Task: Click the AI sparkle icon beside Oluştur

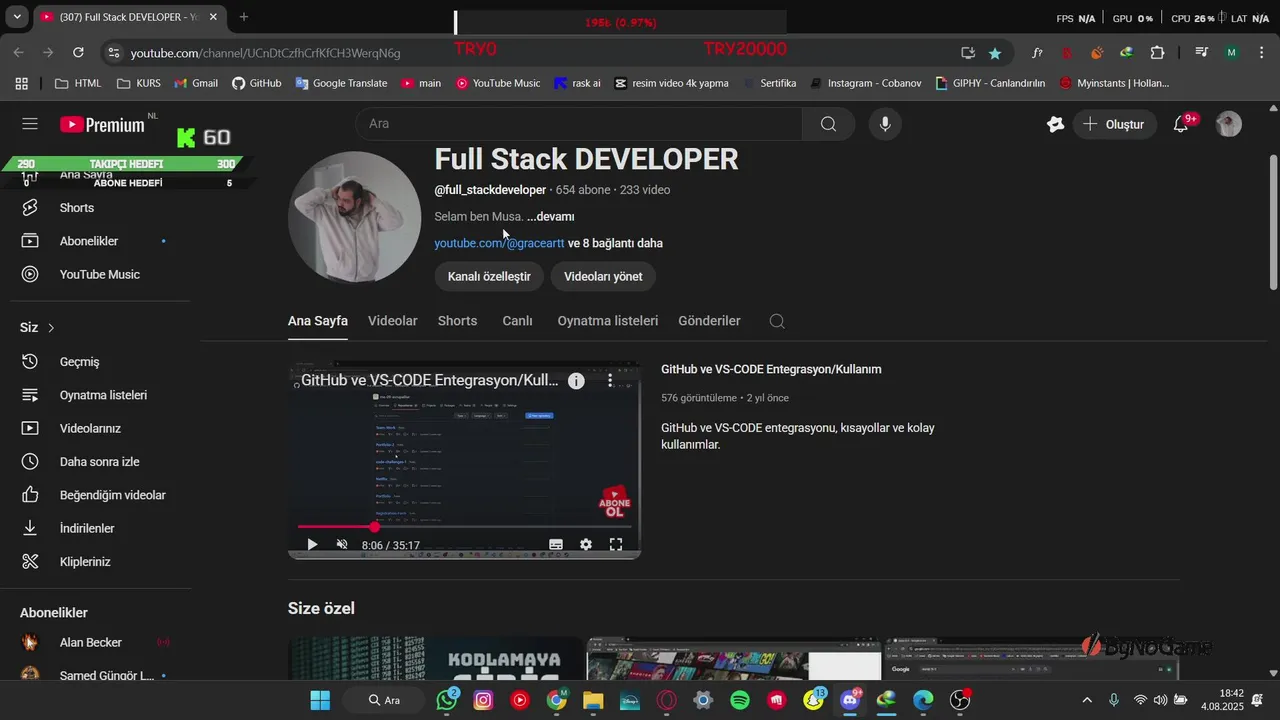Action: coord(1055,124)
